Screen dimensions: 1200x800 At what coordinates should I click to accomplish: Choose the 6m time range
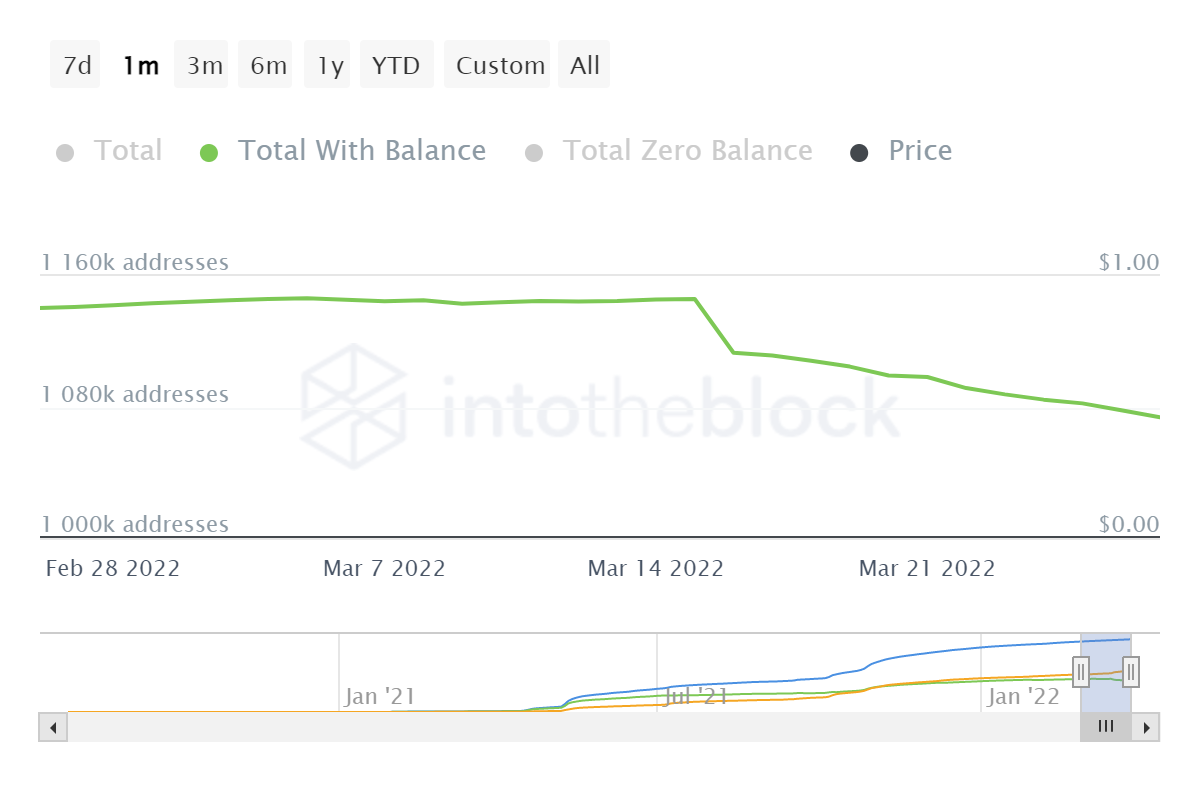(268, 66)
